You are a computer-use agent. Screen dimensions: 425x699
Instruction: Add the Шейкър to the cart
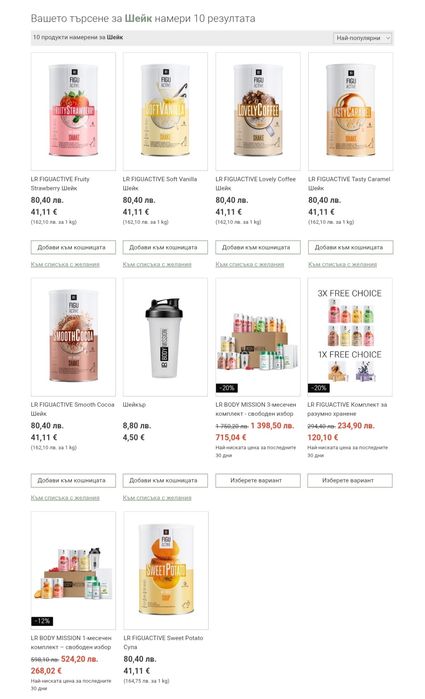click(165, 481)
